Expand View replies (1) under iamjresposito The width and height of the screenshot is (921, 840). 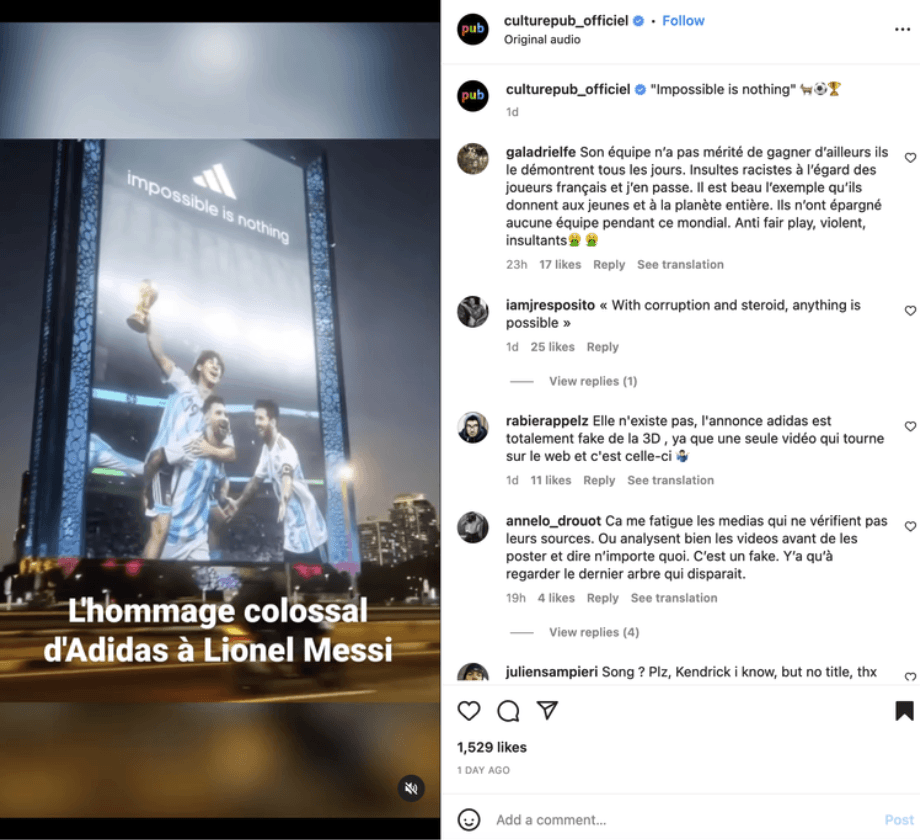point(593,381)
